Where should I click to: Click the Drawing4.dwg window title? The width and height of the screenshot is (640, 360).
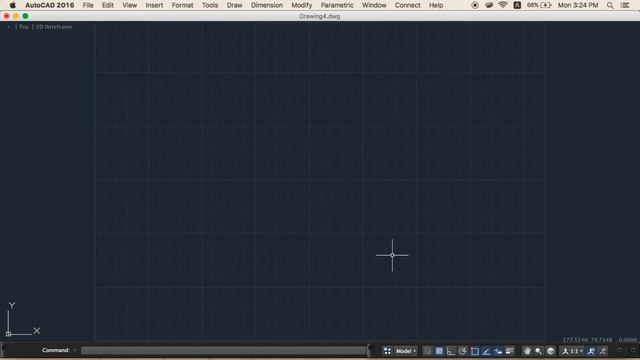click(320, 16)
